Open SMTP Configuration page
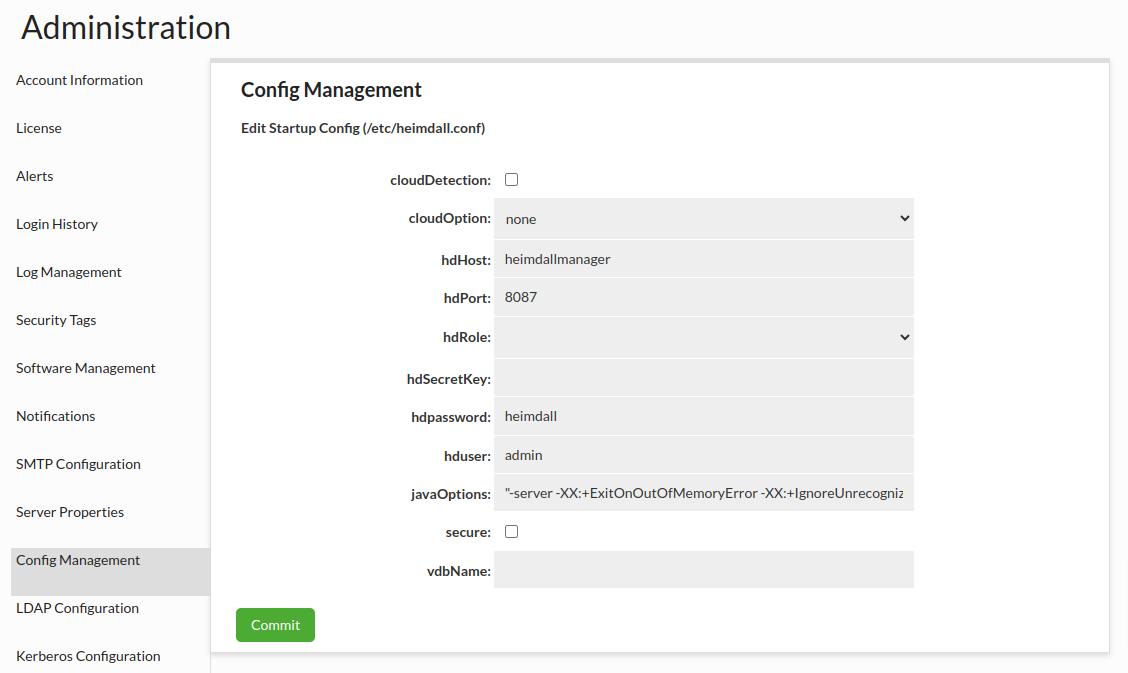This screenshot has width=1128, height=673. [78, 464]
